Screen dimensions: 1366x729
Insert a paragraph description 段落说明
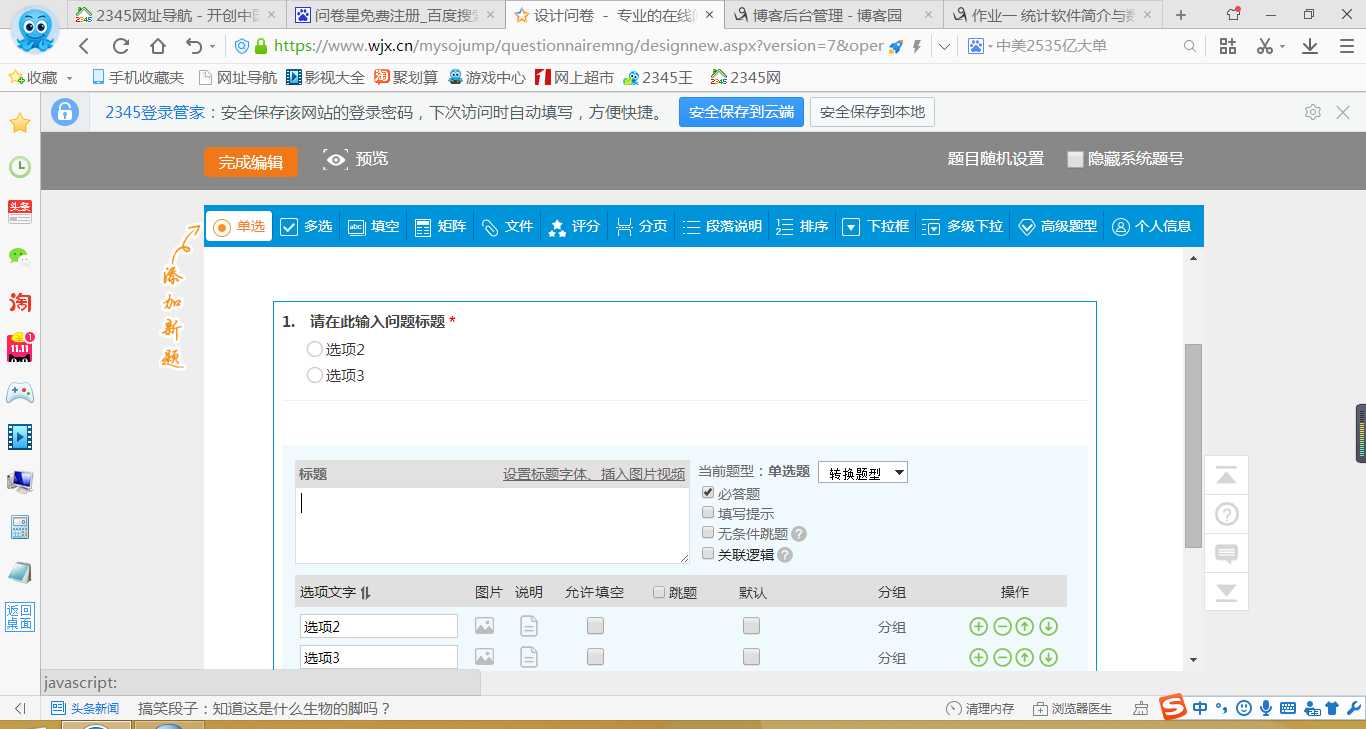pos(722,227)
